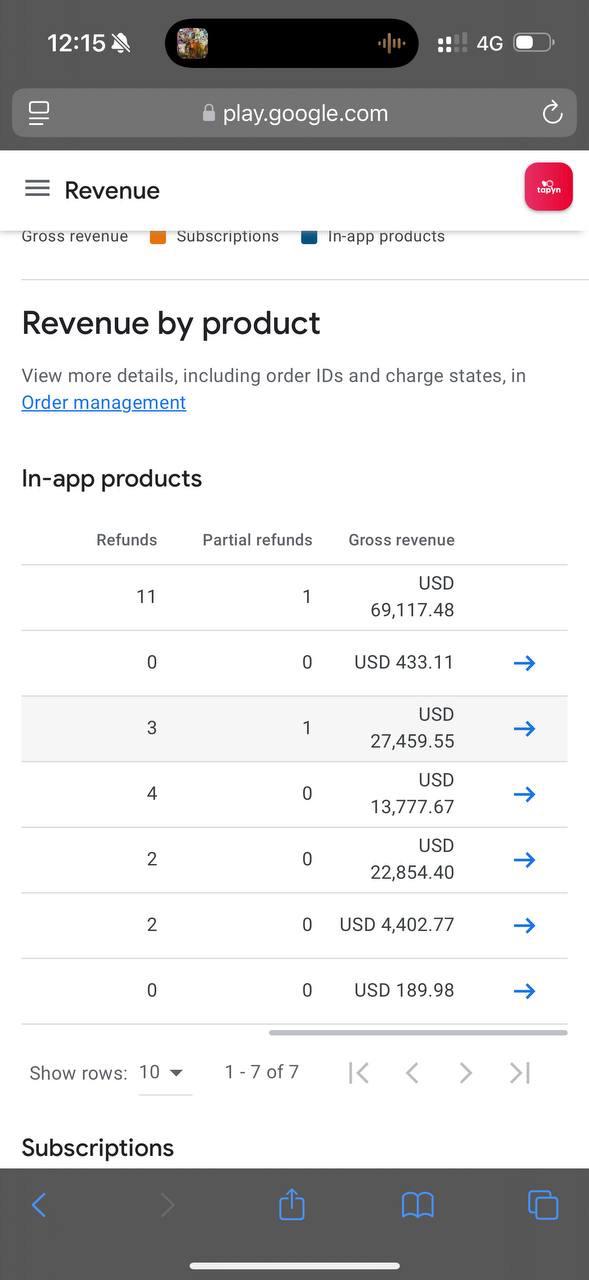Open the reader view icon in the address bar

click(x=39, y=113)
